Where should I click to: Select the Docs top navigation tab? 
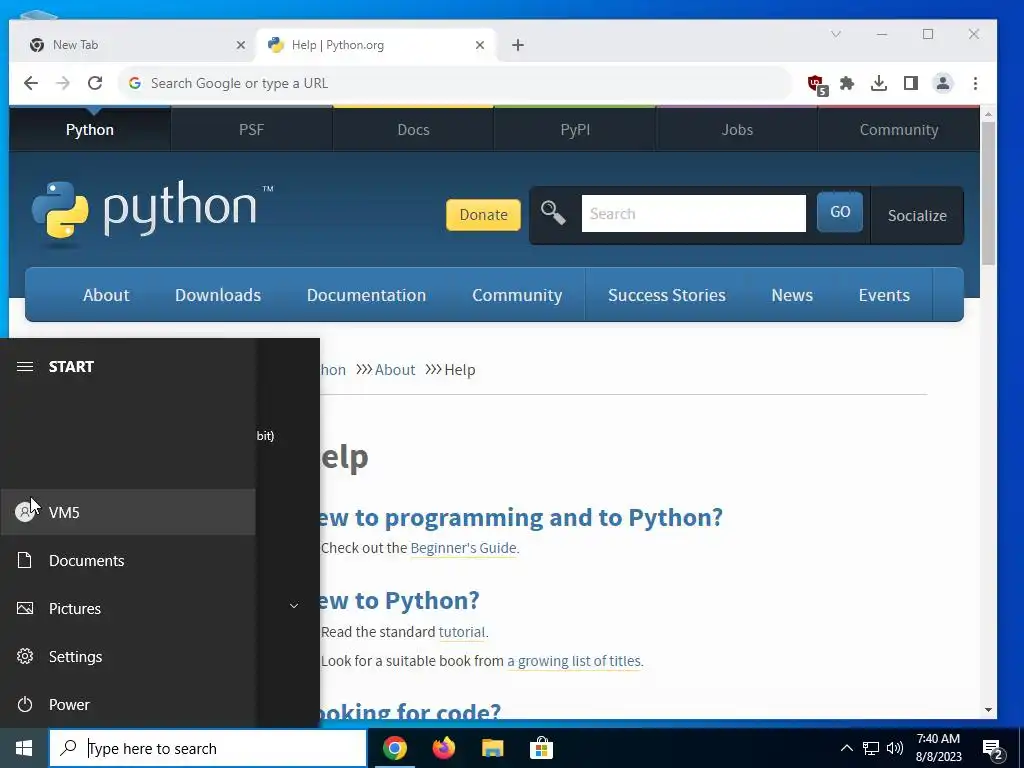pyautogui.click(x=413, y=129)
